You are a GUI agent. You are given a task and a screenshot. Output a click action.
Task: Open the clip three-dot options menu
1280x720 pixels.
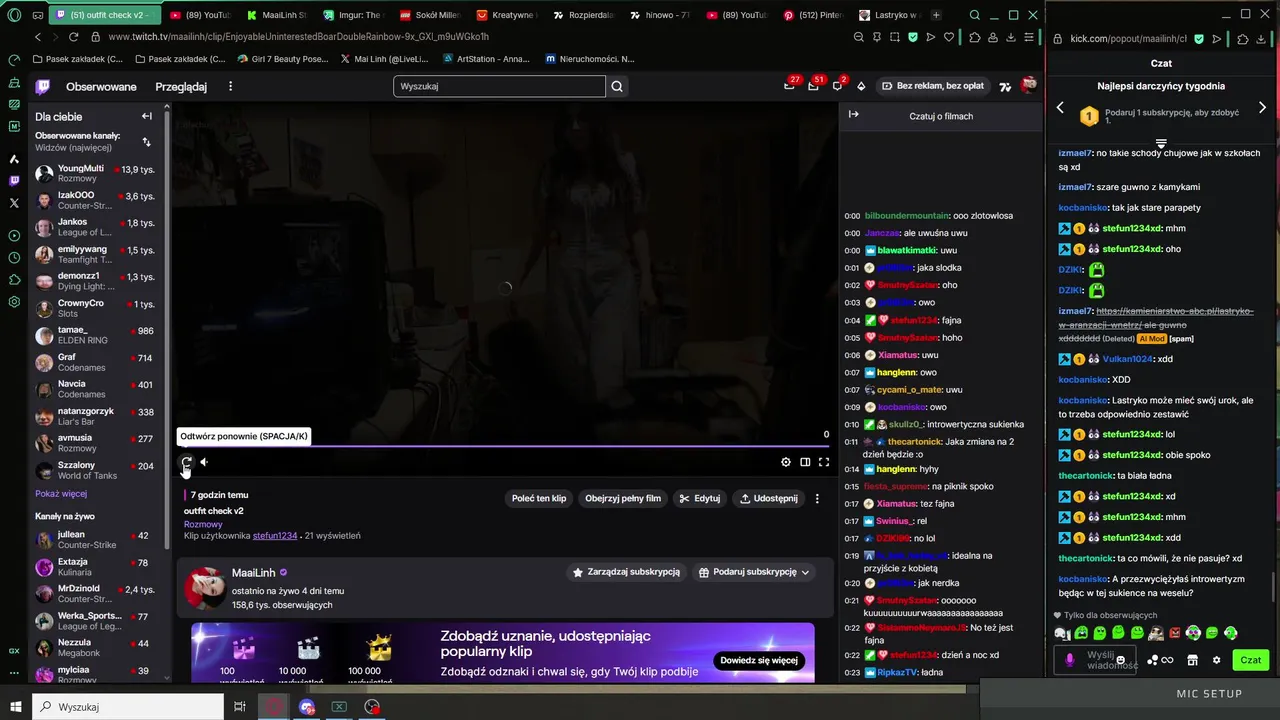(817, 498)
